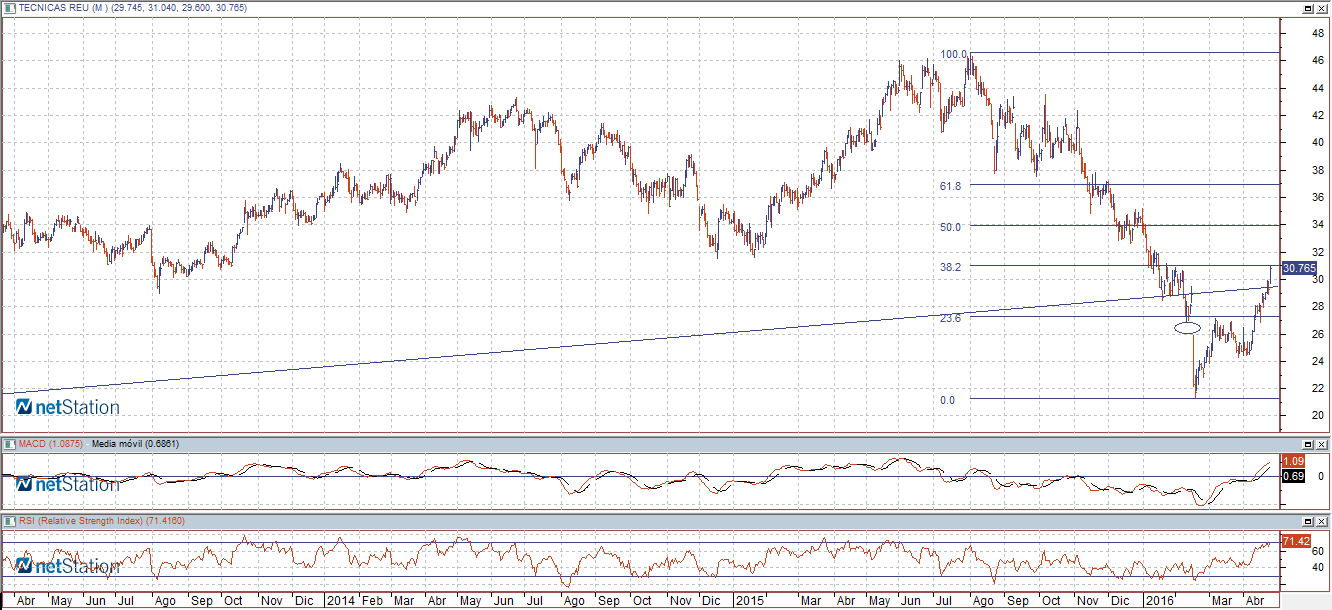
Task: Click the 20 price axis label
Action: pos(1318,415)
